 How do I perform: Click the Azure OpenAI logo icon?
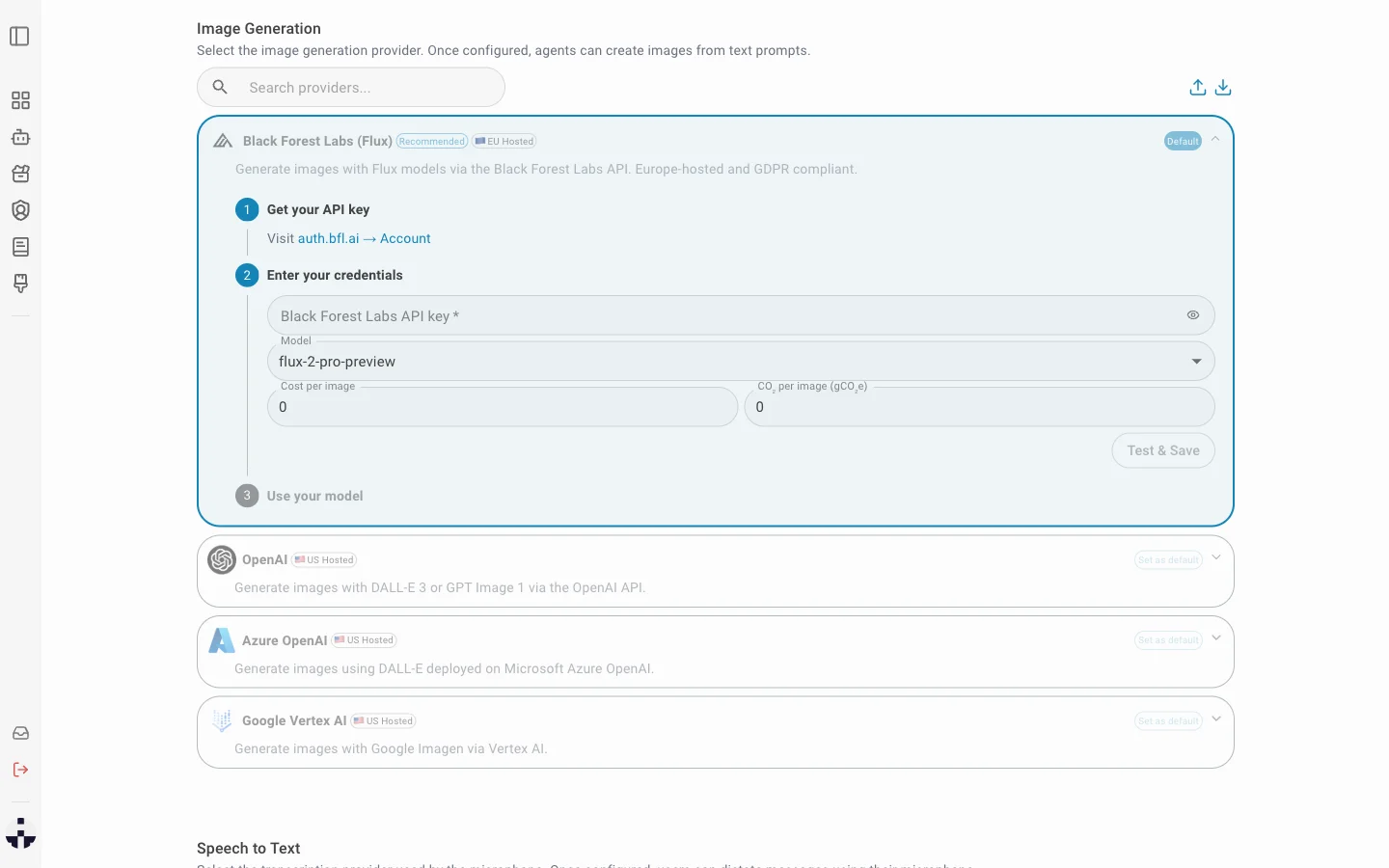[x=222, y=640]
